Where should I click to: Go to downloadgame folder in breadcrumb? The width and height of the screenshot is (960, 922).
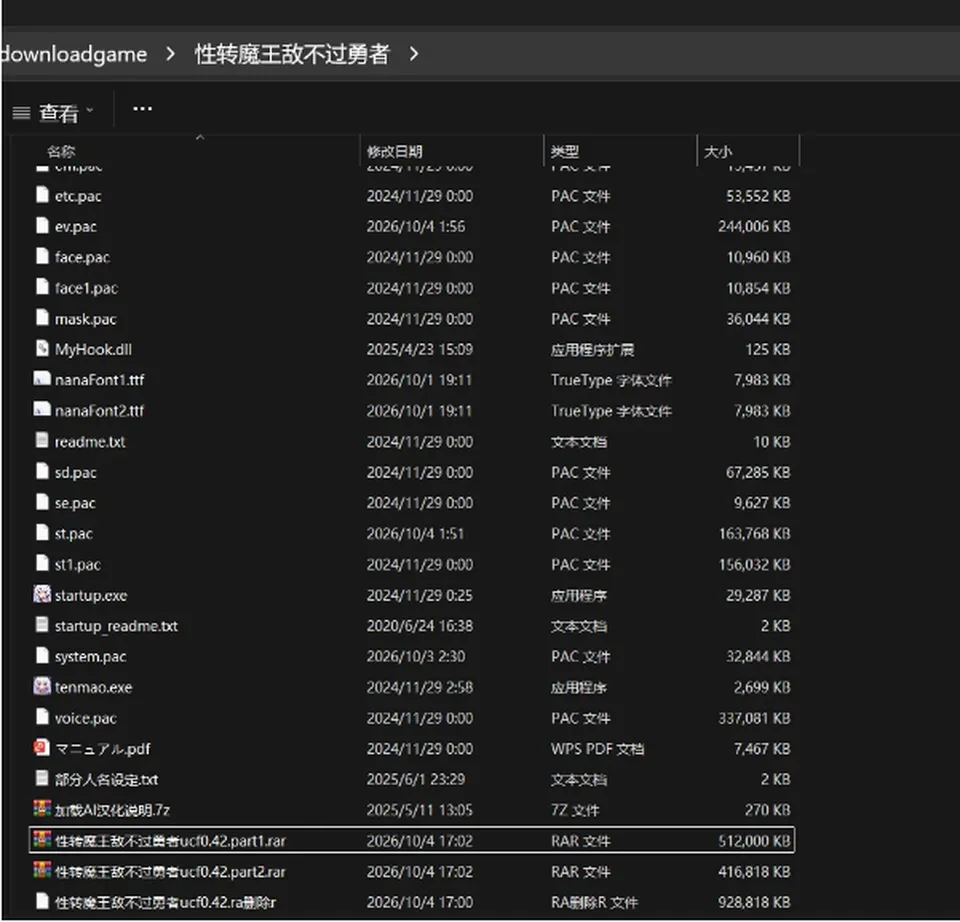[x=73, y=54]
